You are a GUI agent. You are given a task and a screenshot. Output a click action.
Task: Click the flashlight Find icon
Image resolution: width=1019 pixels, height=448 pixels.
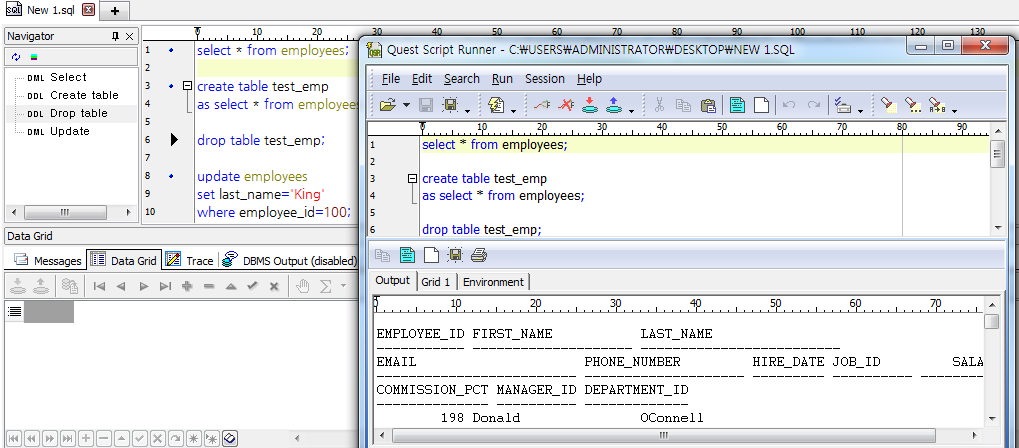click(x=887, y=105)
